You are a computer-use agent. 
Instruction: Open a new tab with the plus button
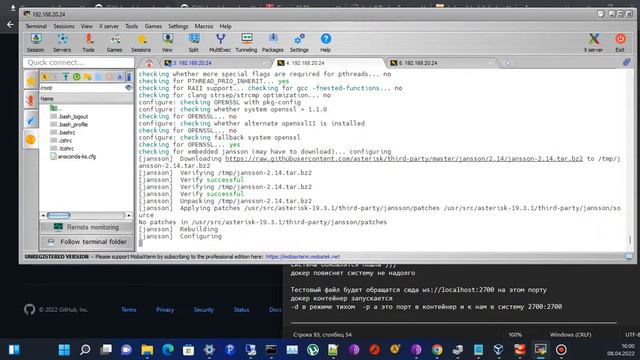(x=508, y=63)
